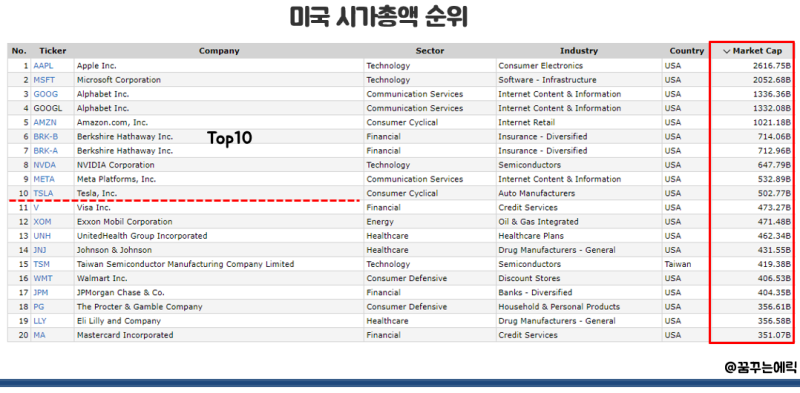This screenshot has width=800, height=393.
Task: Sort table by Country column header
Action: pyautogui.click(x=687, y=51)
